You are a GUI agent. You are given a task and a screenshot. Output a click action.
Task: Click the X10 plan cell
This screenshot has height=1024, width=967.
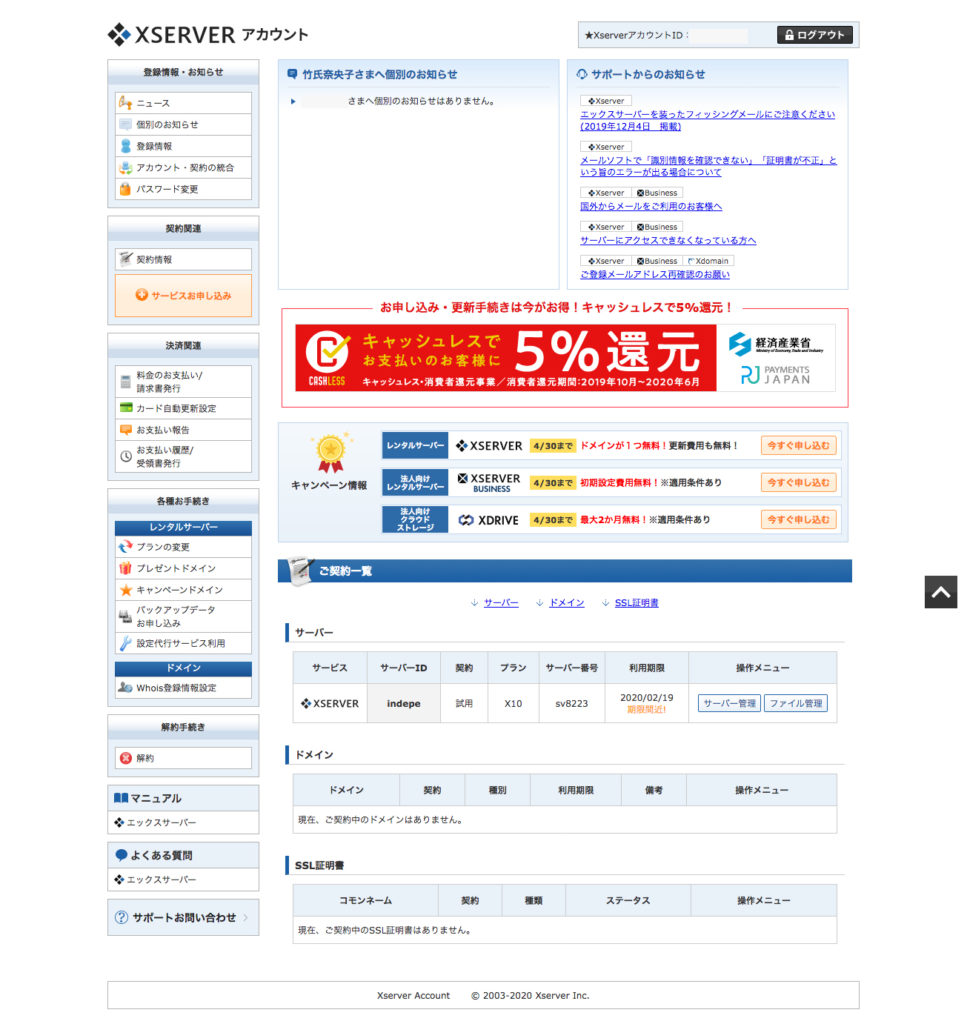(x=513, y=703)
